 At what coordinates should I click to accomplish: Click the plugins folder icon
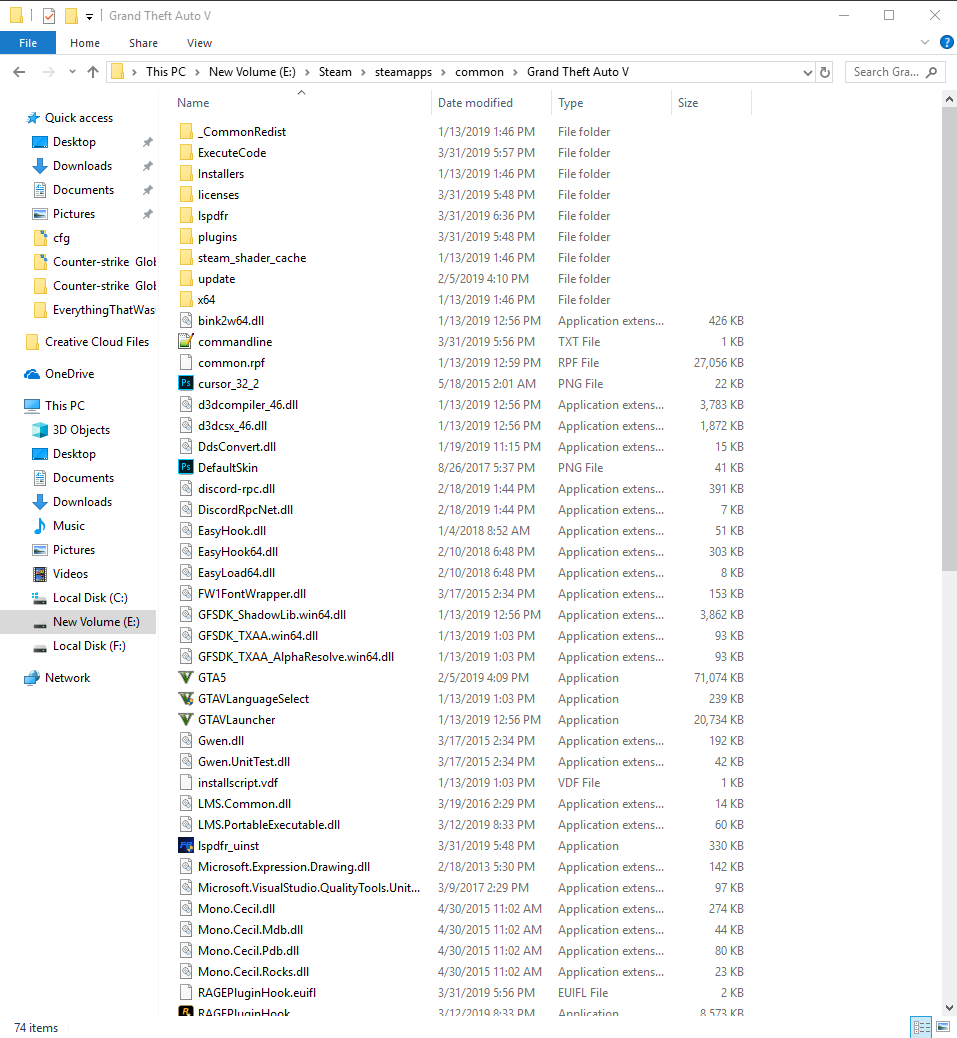click(x=186, y=236)
